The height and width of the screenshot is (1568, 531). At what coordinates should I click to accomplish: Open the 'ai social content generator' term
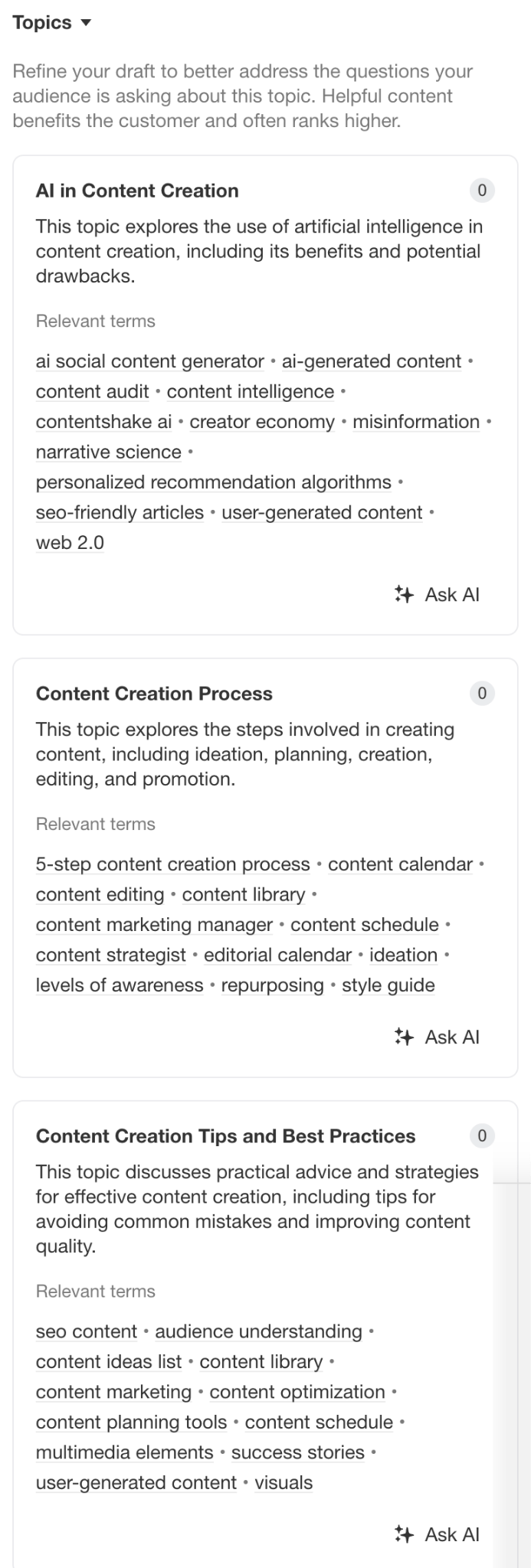149,361
